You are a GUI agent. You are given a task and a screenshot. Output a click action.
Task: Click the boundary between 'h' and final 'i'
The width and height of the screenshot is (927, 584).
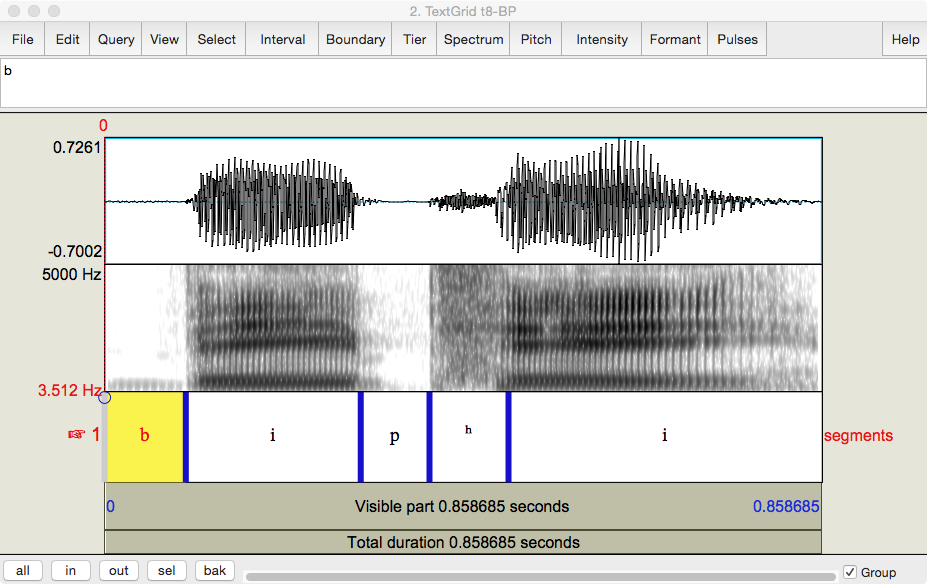(x=508, y=437)
